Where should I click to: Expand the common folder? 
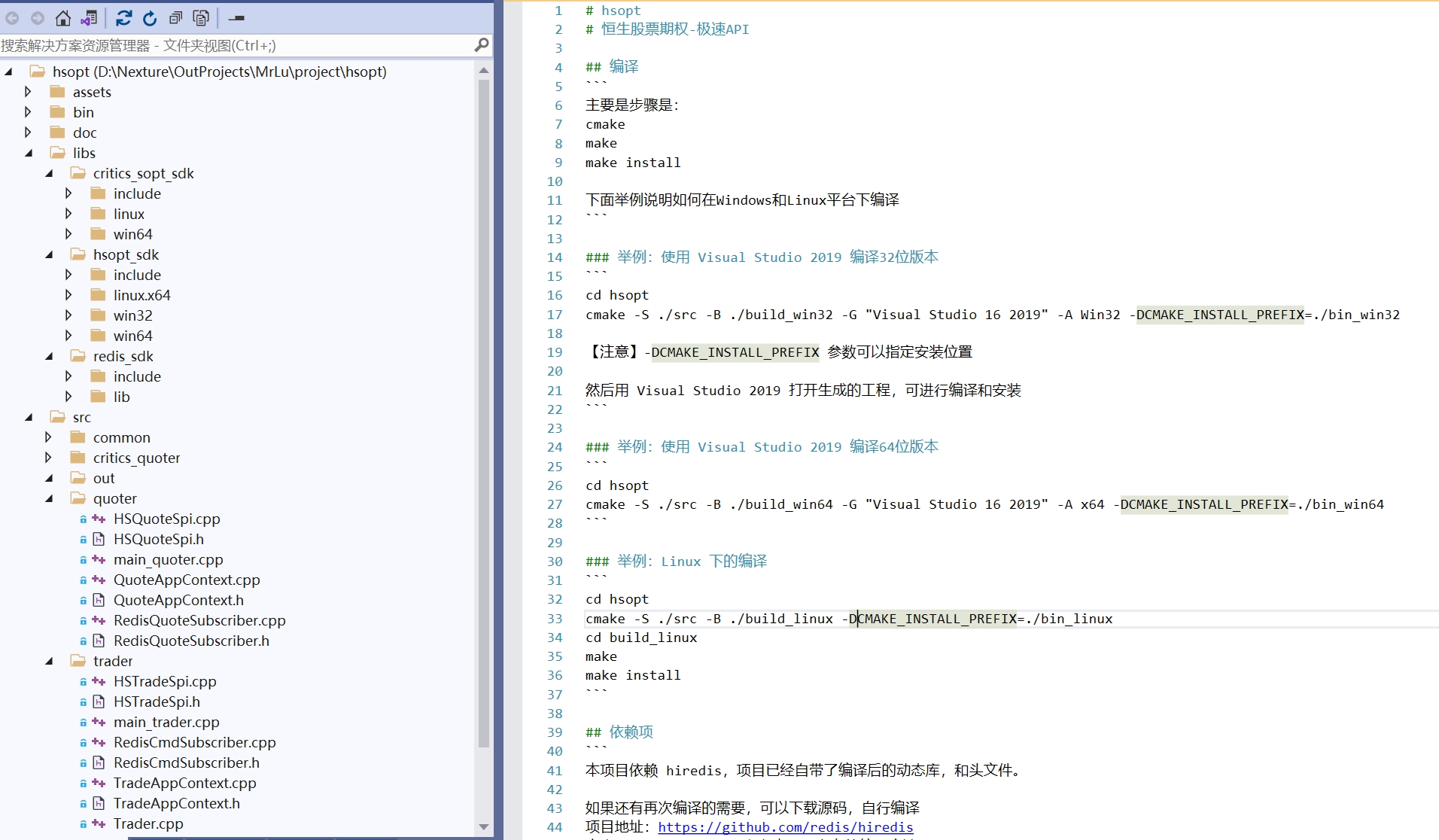(48, 437)
